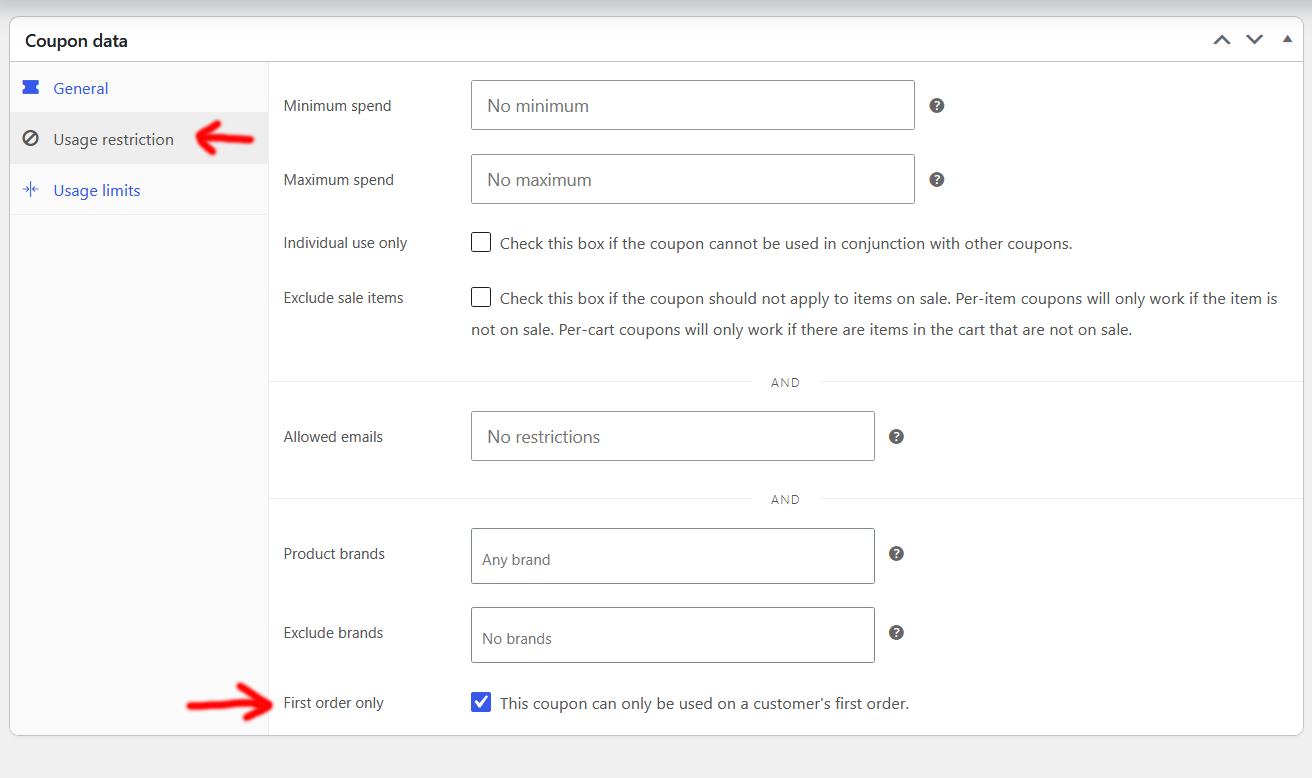Click the Minimum spend field
Screen dimensions: 1312x778
click(x=692, y=105)
